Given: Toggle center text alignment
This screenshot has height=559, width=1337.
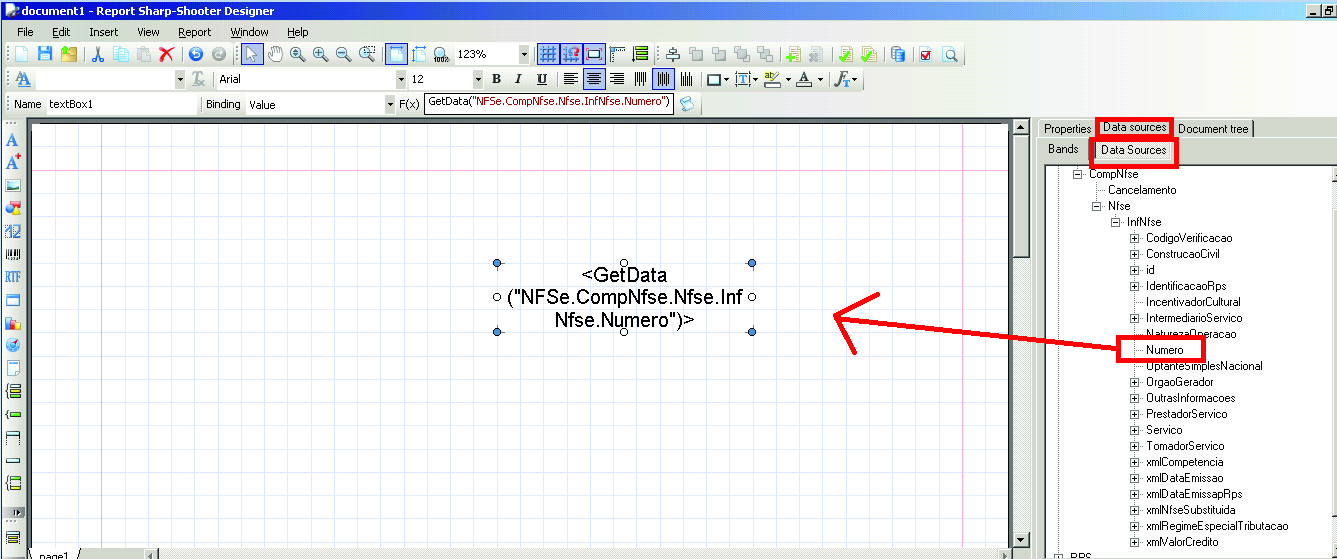Looking at the screenshot, I should (x=594, y=79).
